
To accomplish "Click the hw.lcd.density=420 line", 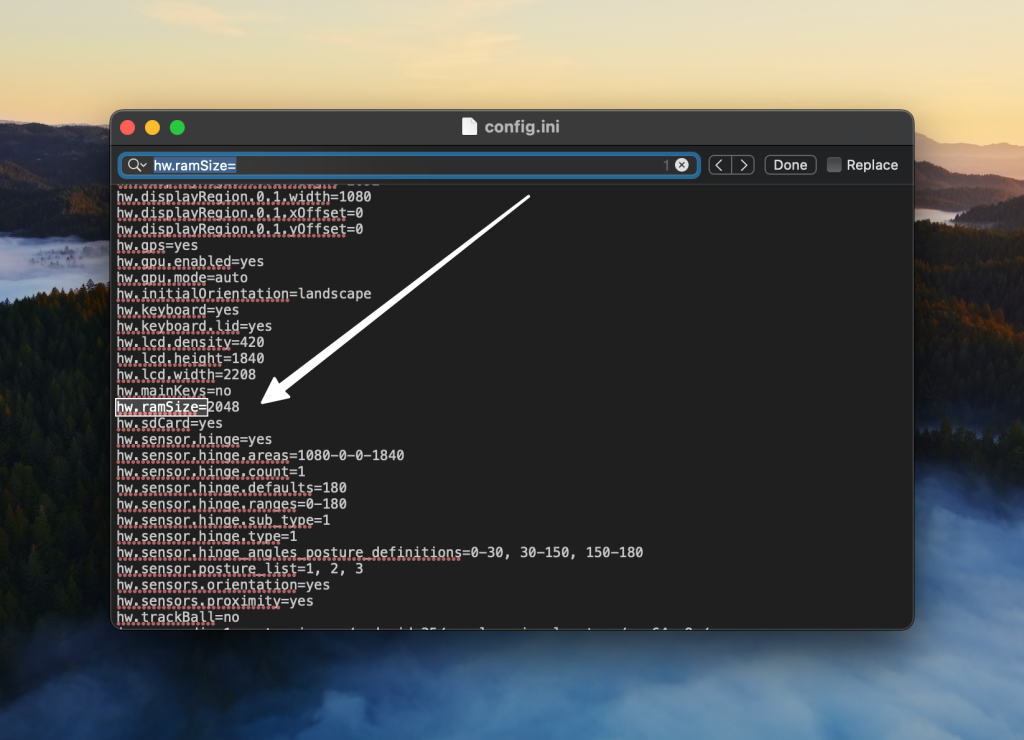I will pyautogui.click(x=190, y=342).
